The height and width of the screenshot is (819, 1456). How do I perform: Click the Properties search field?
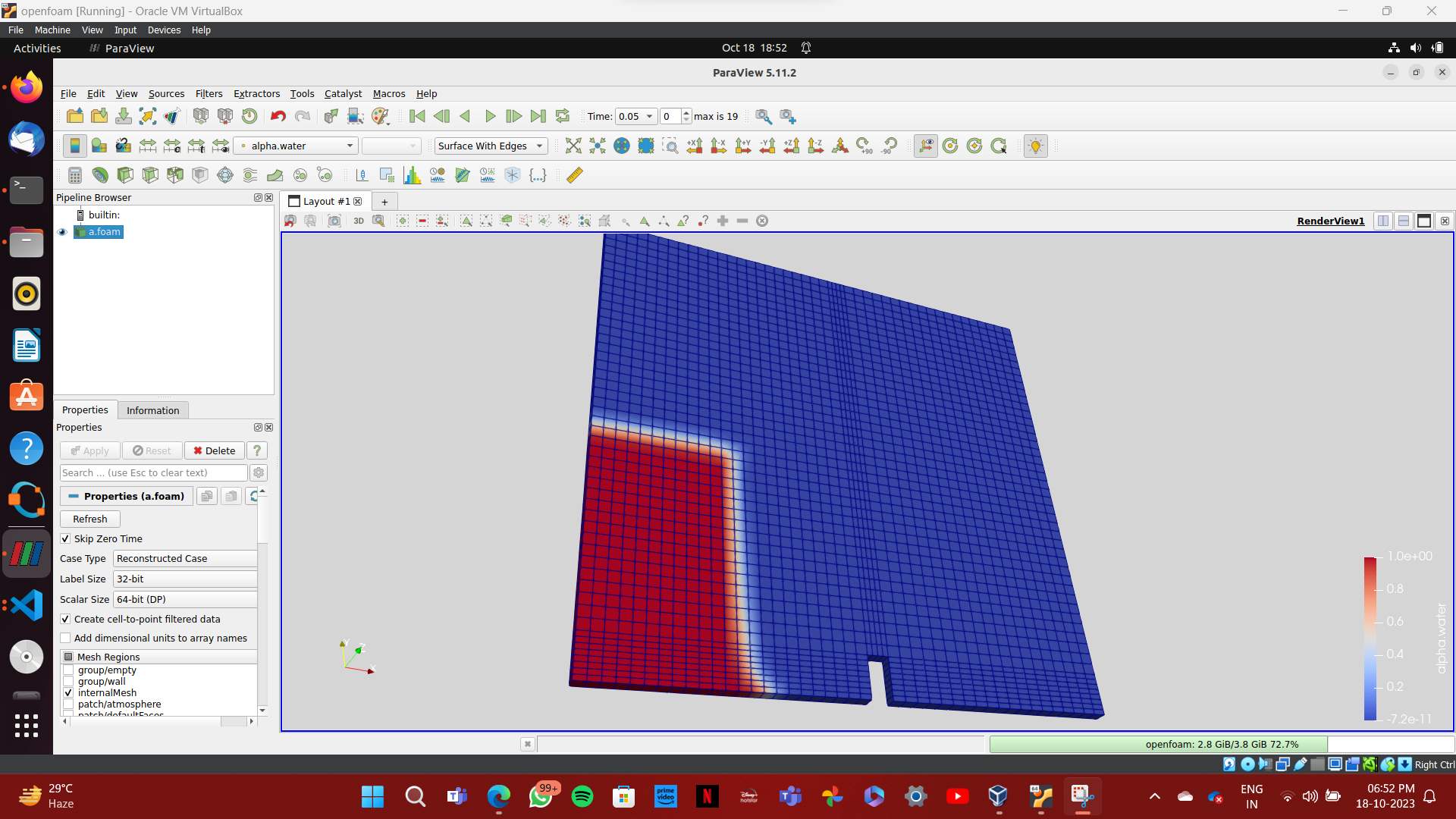click(x=152, y=472)
